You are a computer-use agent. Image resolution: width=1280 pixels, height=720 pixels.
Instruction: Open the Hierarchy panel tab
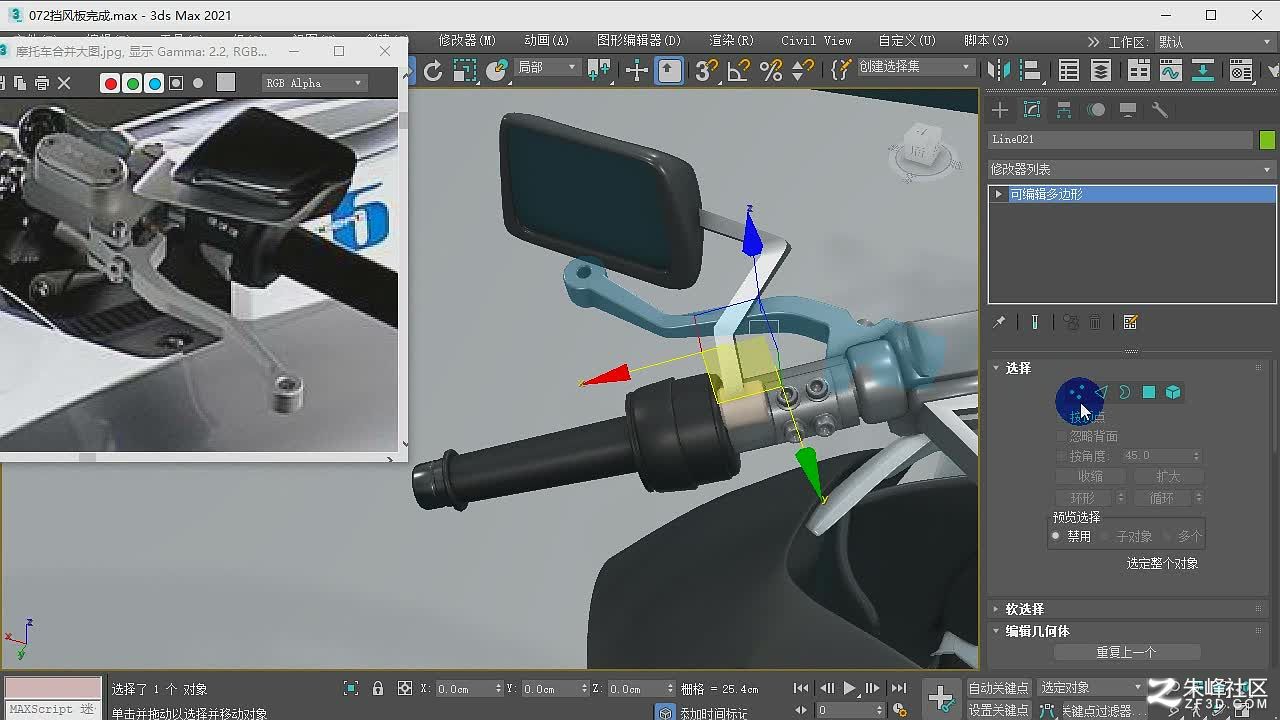[x=1064, y=110]
